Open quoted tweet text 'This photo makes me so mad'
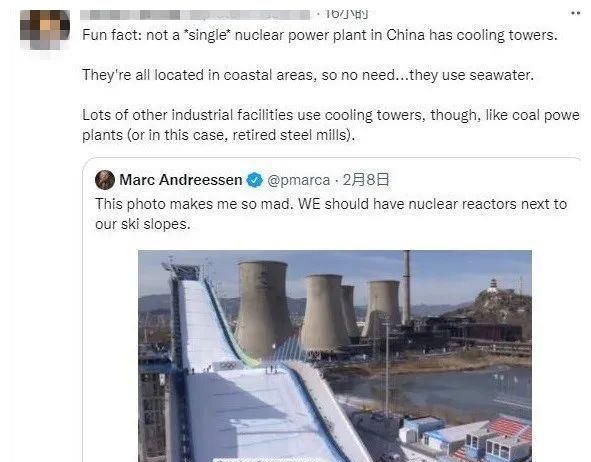Image resolution: width=591 pixels, height=462 pixels. coord(331,214)
